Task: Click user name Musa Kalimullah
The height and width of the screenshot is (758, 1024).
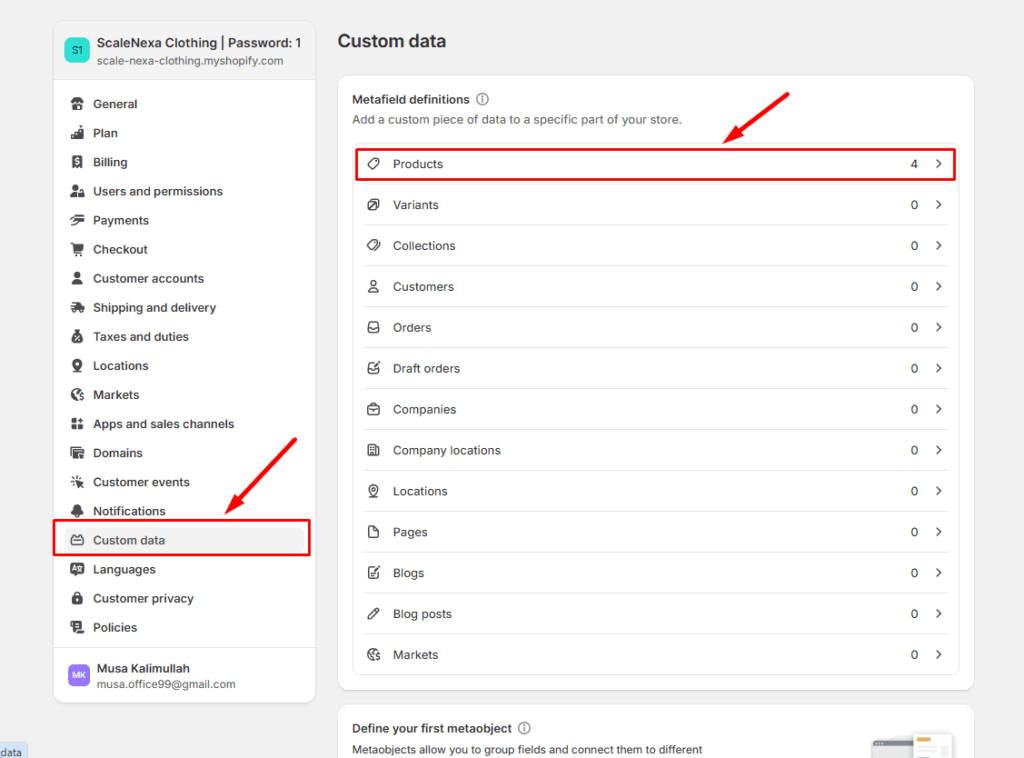Action: coord(143,669)
